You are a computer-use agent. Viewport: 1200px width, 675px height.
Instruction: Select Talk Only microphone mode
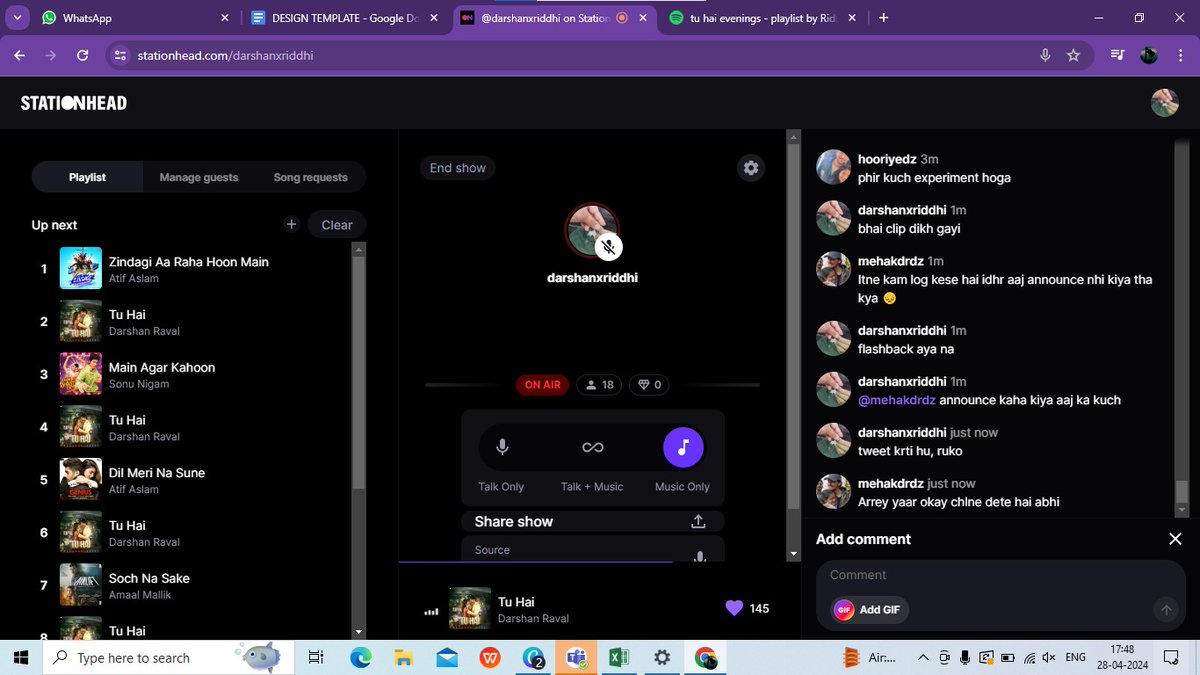tap(502, 448)
